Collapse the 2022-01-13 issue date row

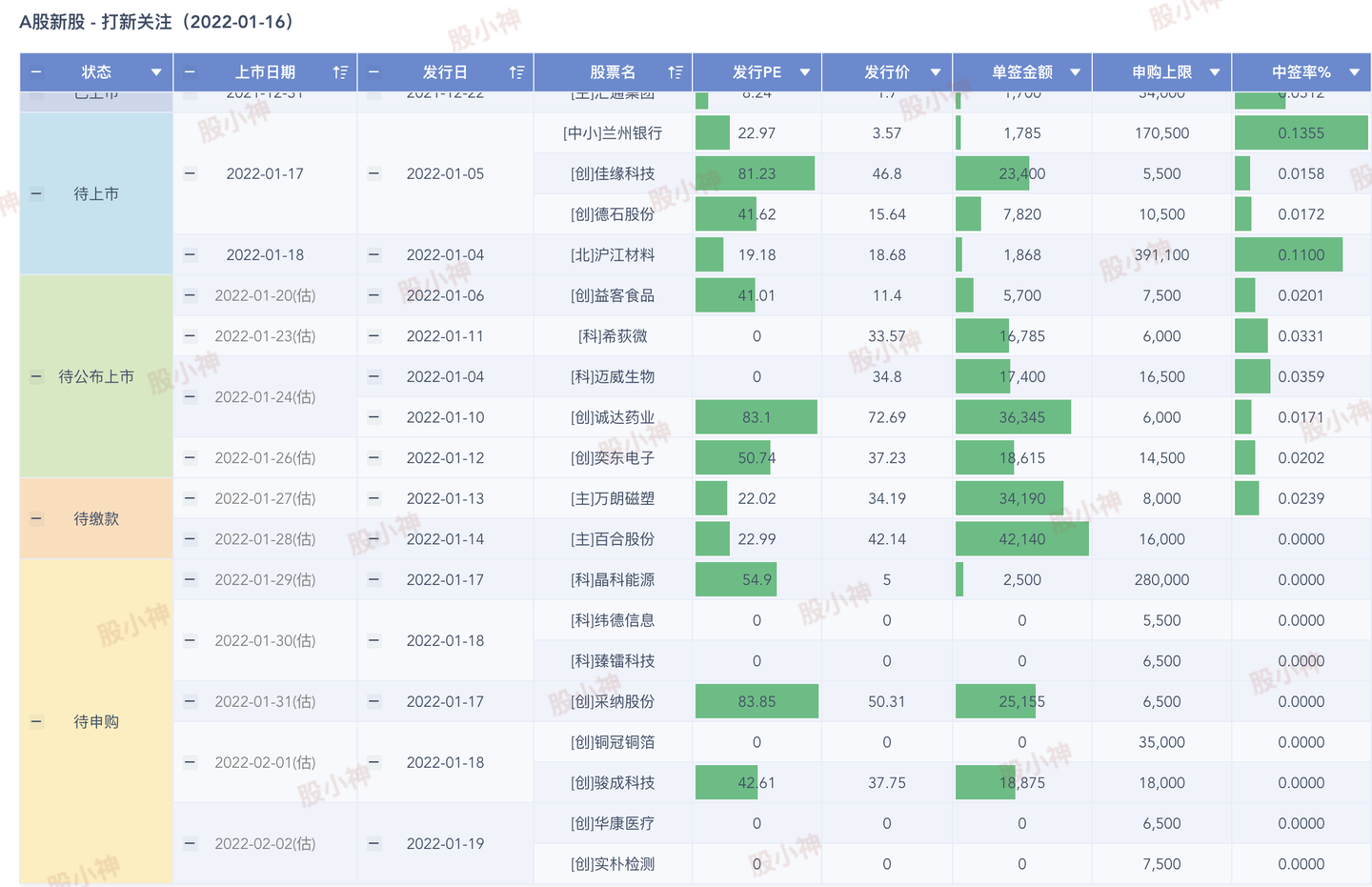tap(373, 498)
